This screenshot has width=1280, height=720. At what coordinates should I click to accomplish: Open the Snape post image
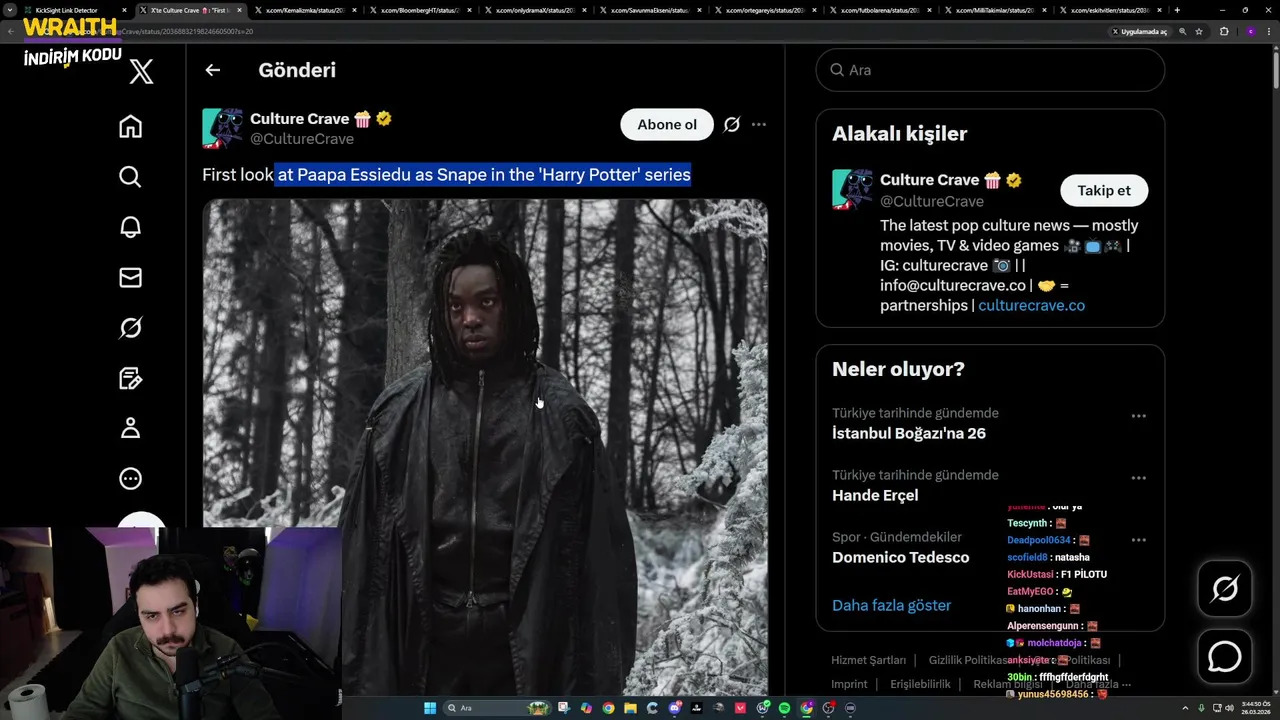485,447
